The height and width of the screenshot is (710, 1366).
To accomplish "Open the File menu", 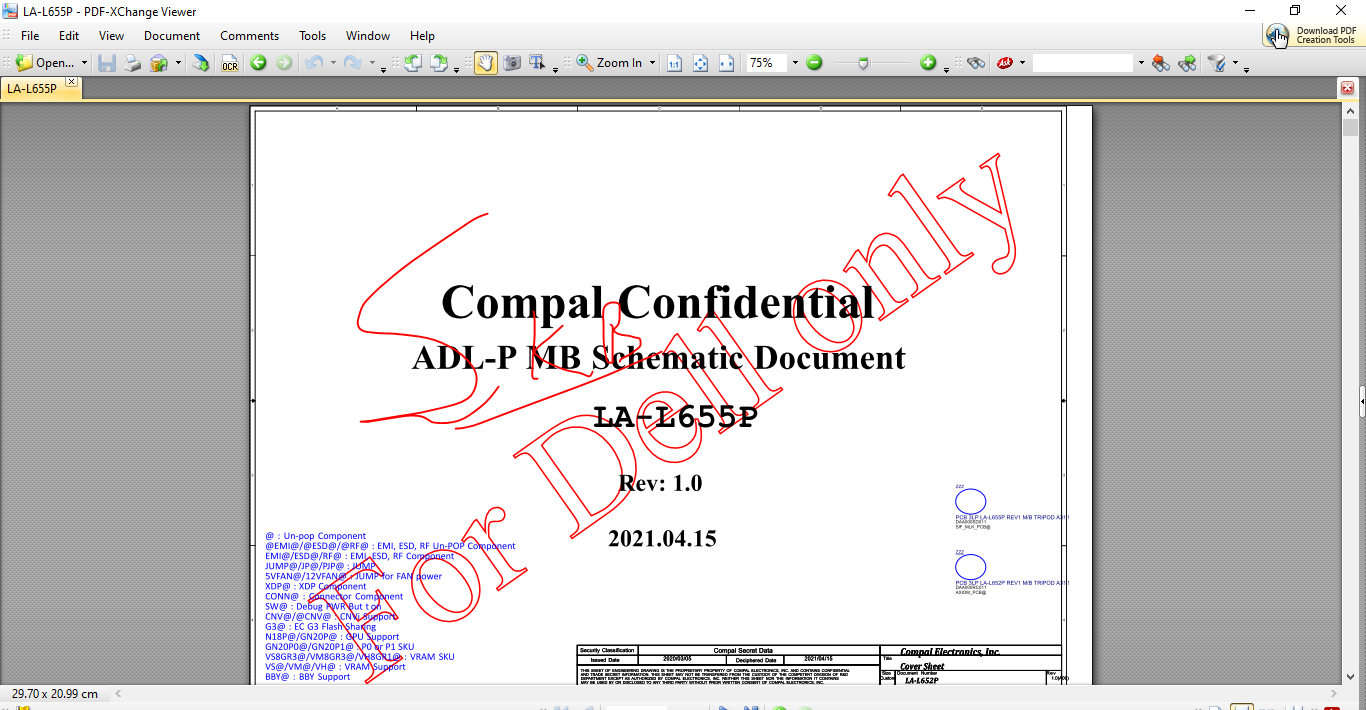I will [30, 36].
